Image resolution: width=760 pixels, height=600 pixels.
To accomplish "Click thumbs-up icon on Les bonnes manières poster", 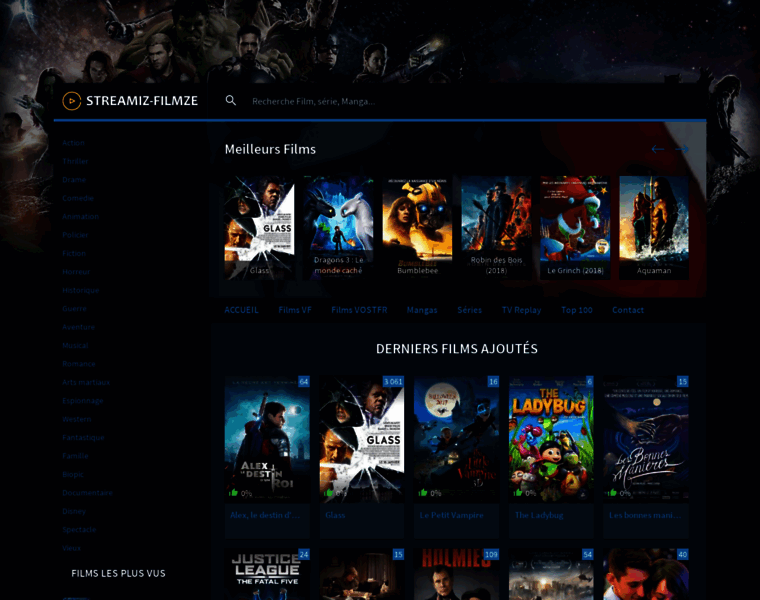I will pyautogui.click(x=613, y=493).
